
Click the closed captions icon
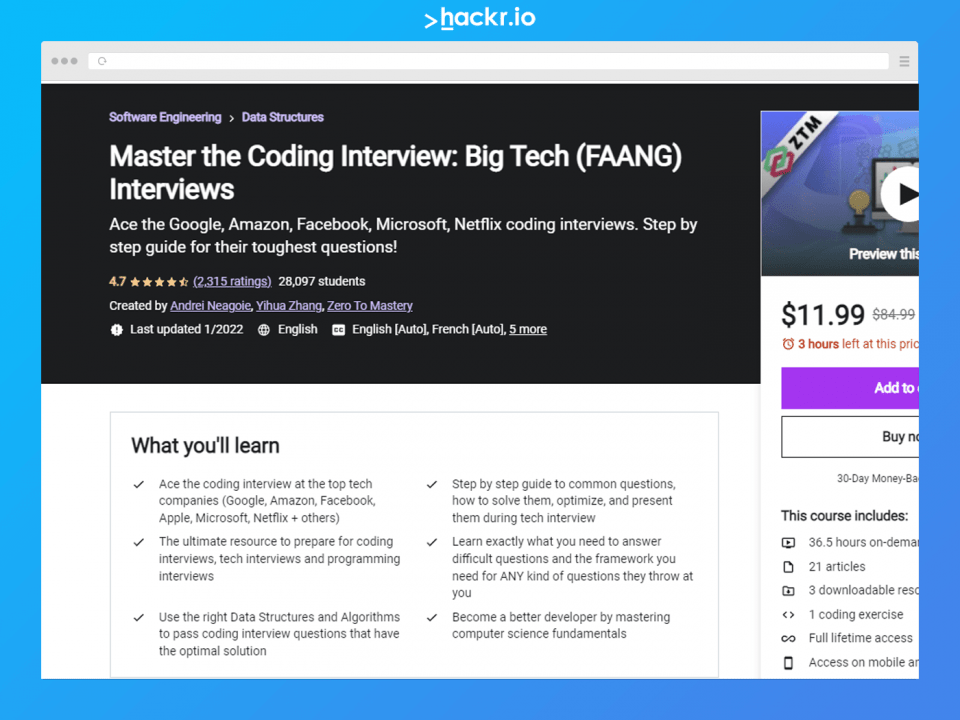(x=338, y=330)
